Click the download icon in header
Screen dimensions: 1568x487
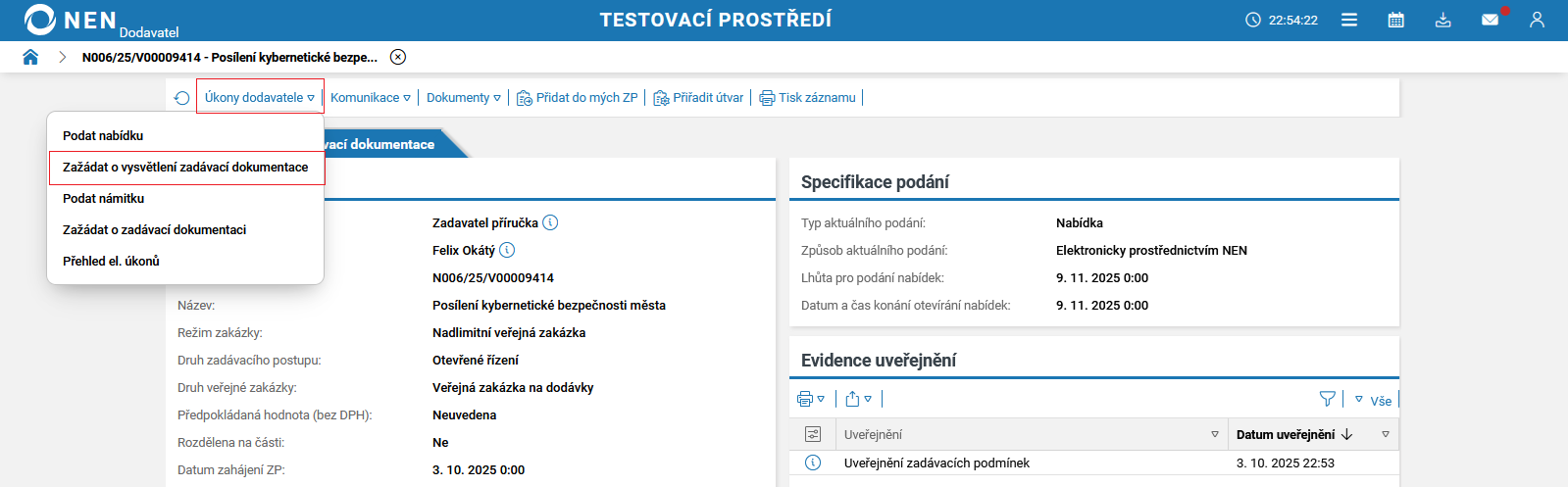(x=1443, y=20)
